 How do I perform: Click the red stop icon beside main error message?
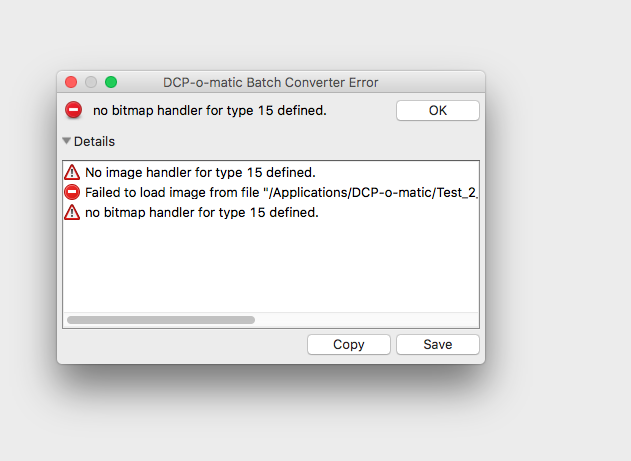coord(73,110)
